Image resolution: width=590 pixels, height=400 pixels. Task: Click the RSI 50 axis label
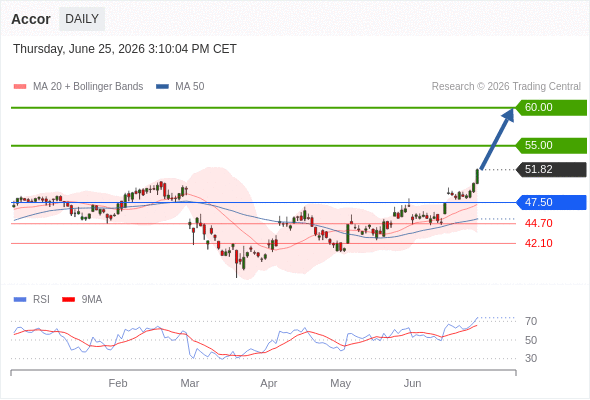click(x=531, y=340)
